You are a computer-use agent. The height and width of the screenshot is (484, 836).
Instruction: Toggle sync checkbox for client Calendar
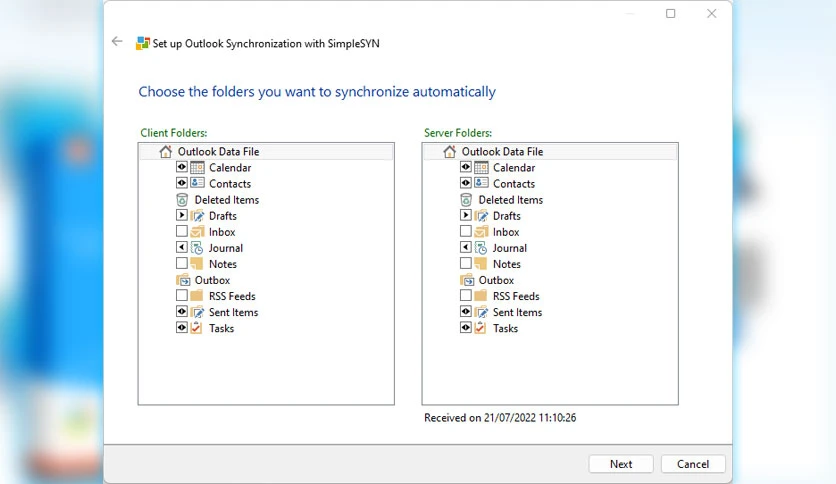182,167
